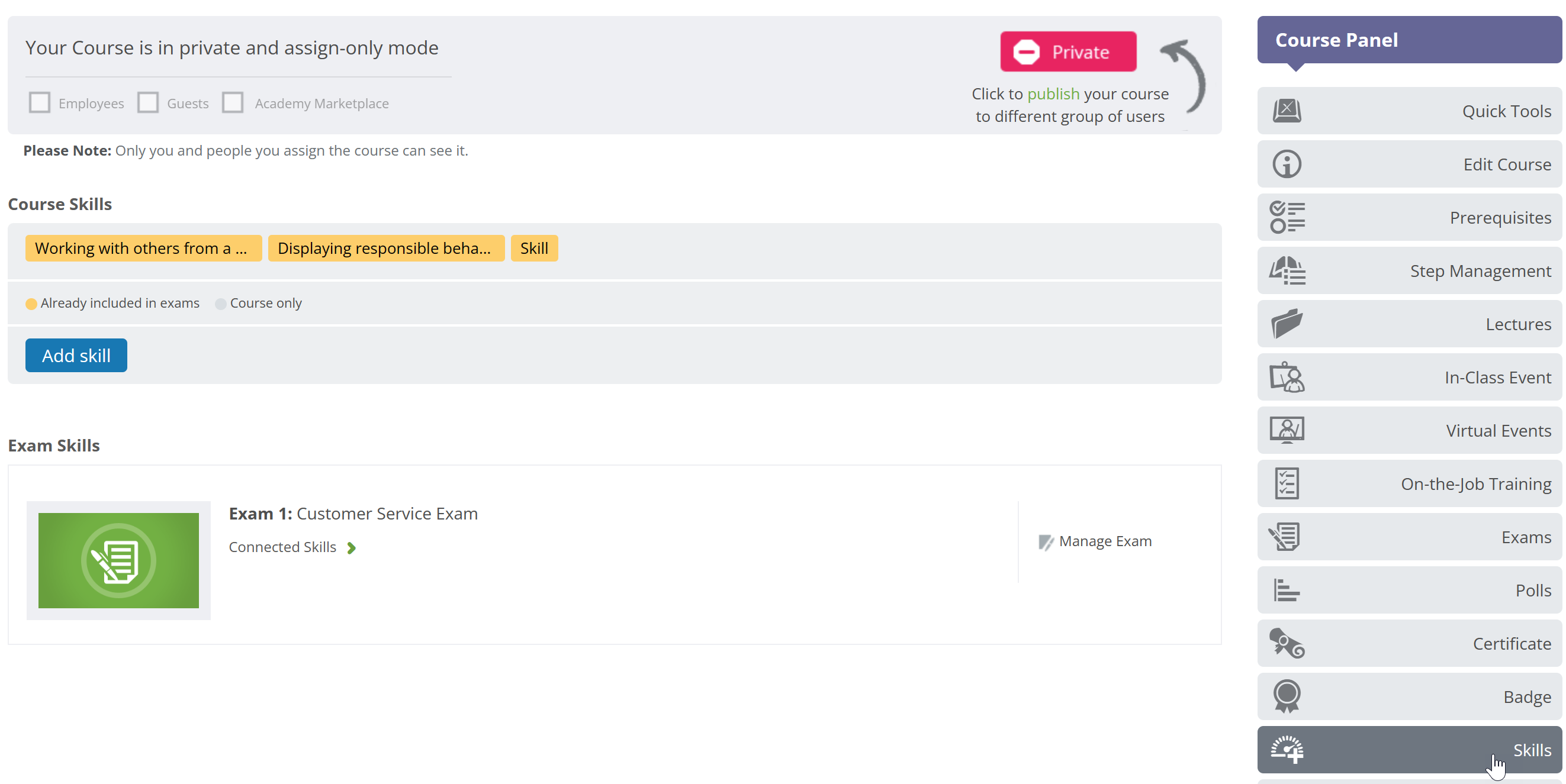Click the Private publish button
The height and width of the screenshot is (784, 1566).
click(x=1068, y=51)
